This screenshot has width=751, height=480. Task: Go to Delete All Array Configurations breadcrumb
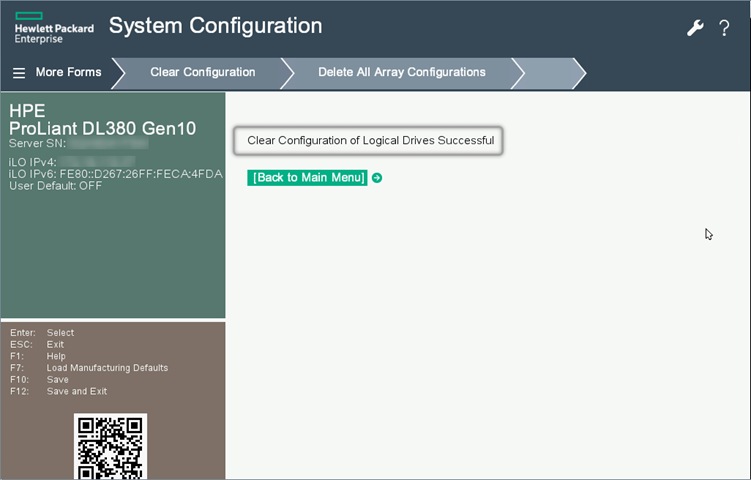pos(402,72)
